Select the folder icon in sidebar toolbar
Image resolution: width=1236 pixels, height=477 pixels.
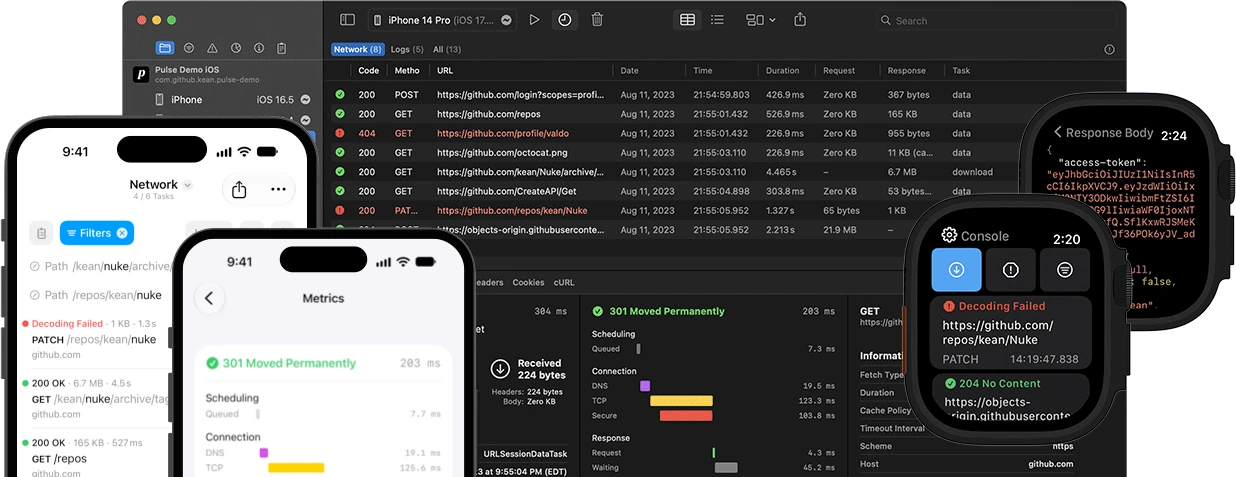coord(165,47)
